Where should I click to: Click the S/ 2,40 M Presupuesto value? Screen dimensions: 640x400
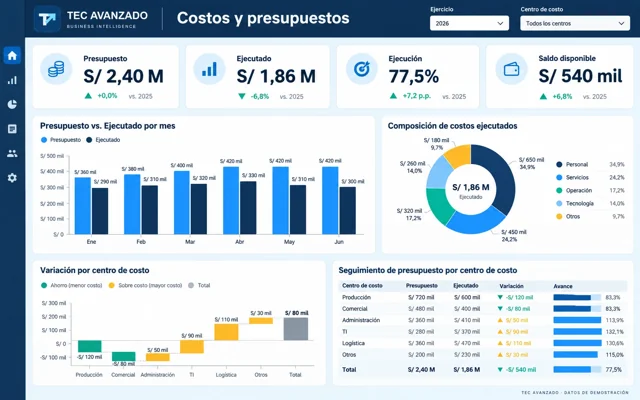click(x=123, y=76)
